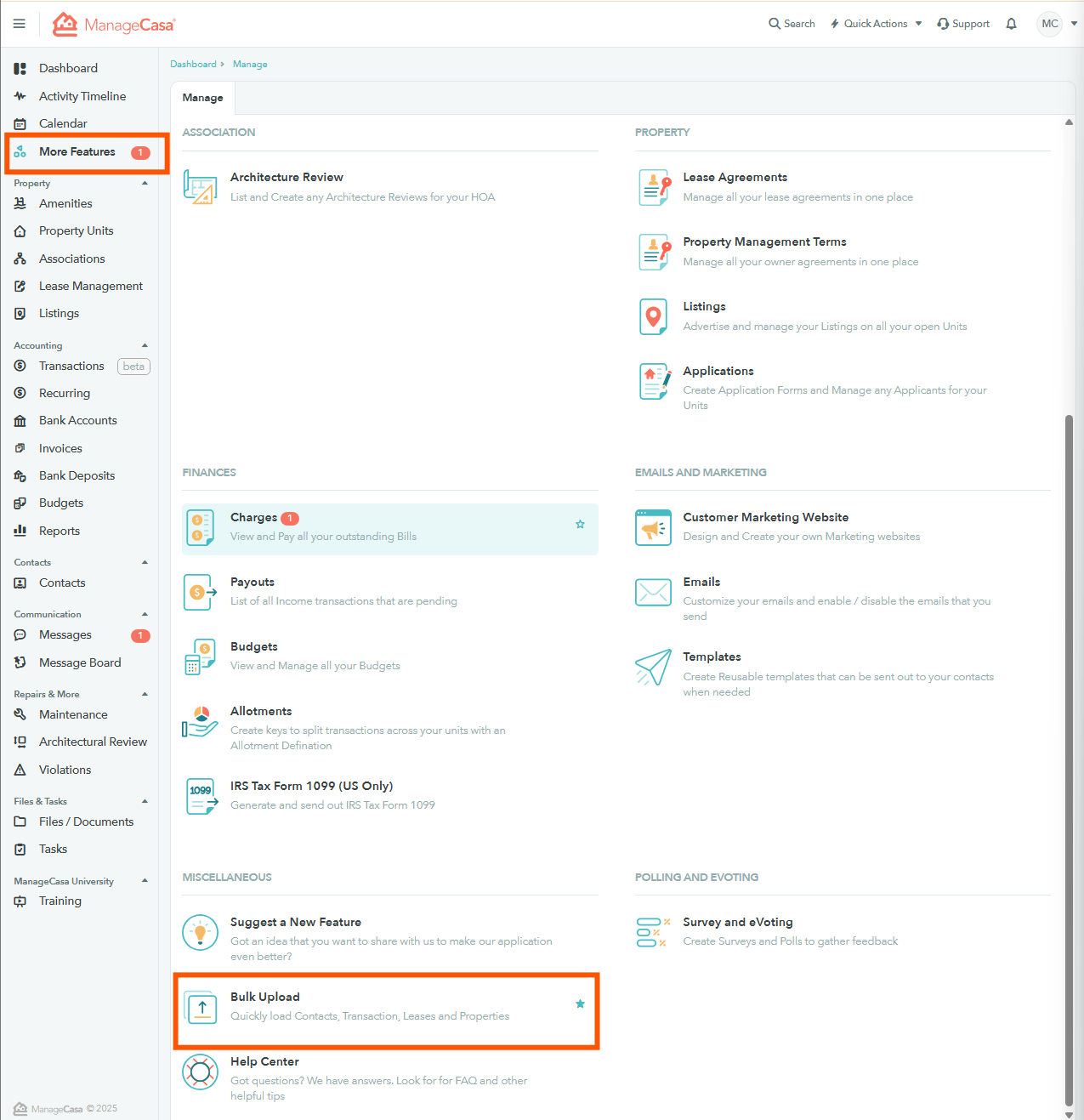Click the Templates paper plane icon
Screen dimensions: 1084x1120
tap(654, 667)
